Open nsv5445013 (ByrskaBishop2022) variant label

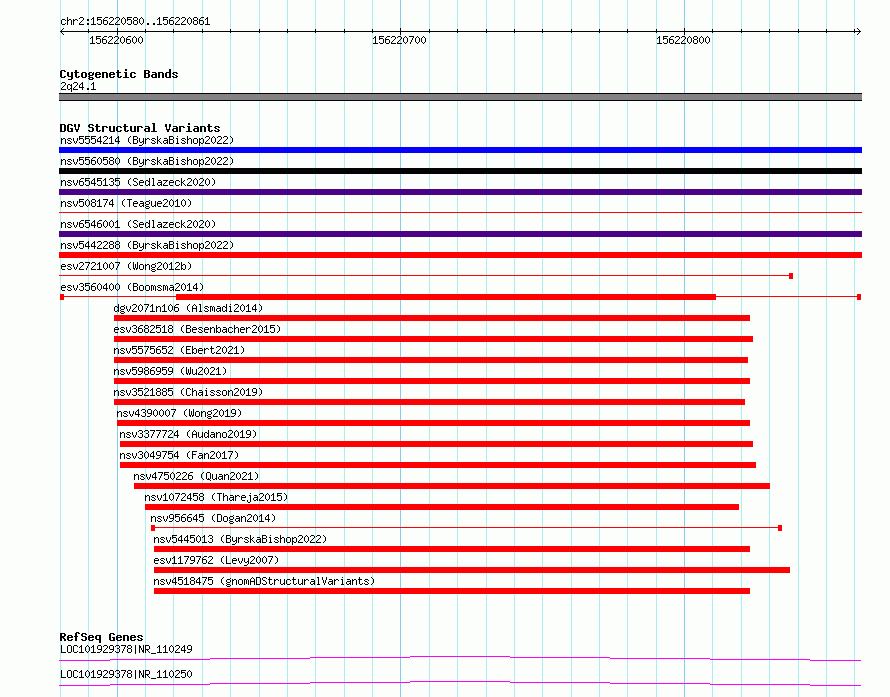tap(241, 539)
